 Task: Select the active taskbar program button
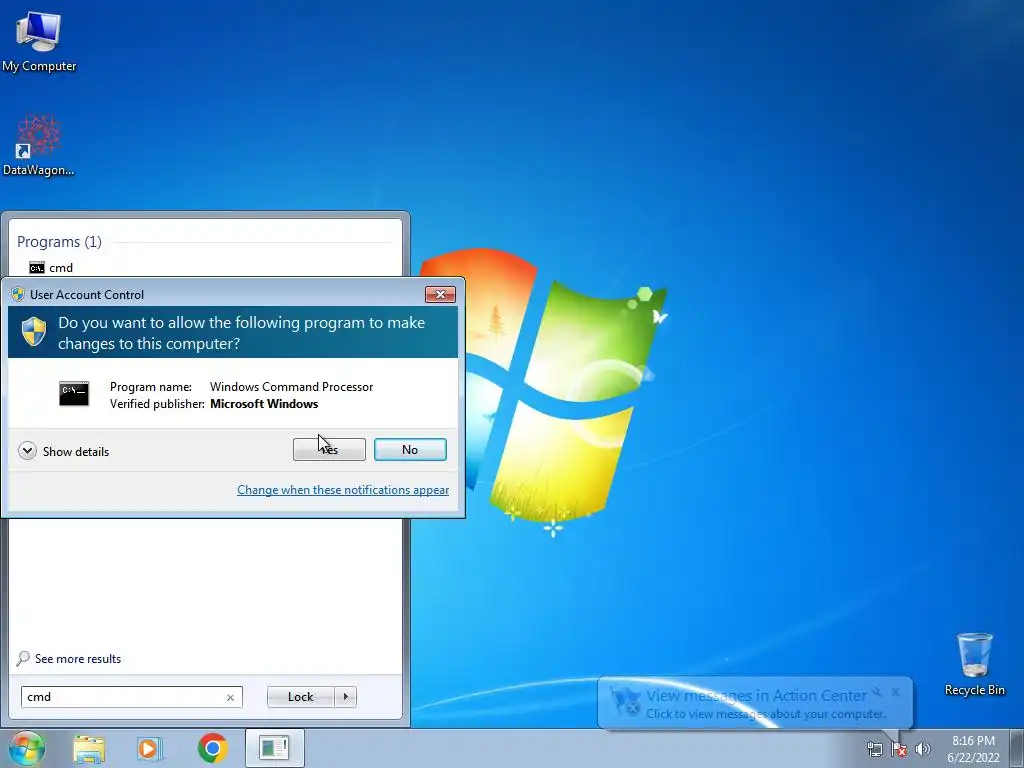coord(274,748)
